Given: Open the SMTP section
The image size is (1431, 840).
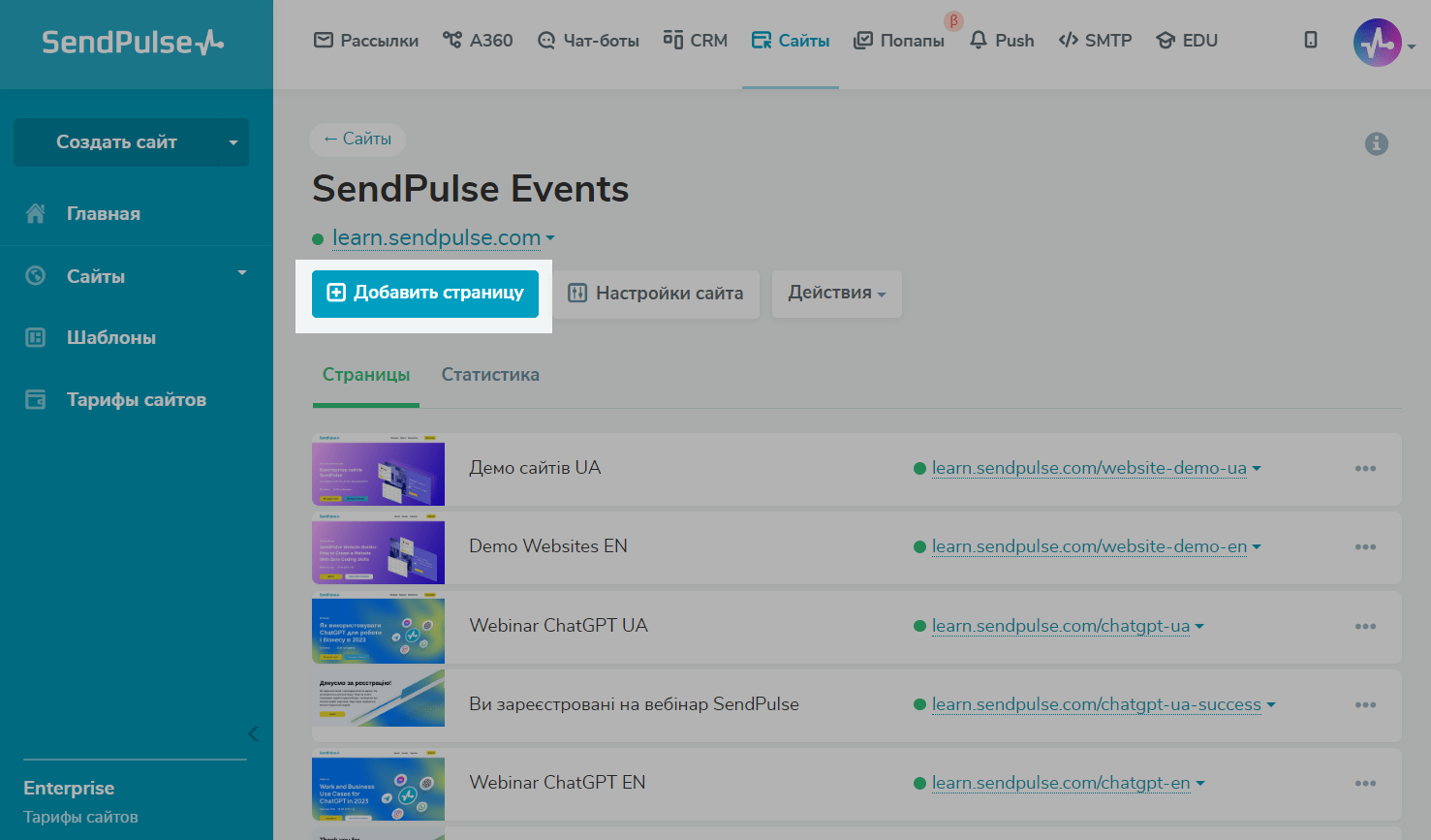Looking at the screenshot, I should [x=1095, y=41].
